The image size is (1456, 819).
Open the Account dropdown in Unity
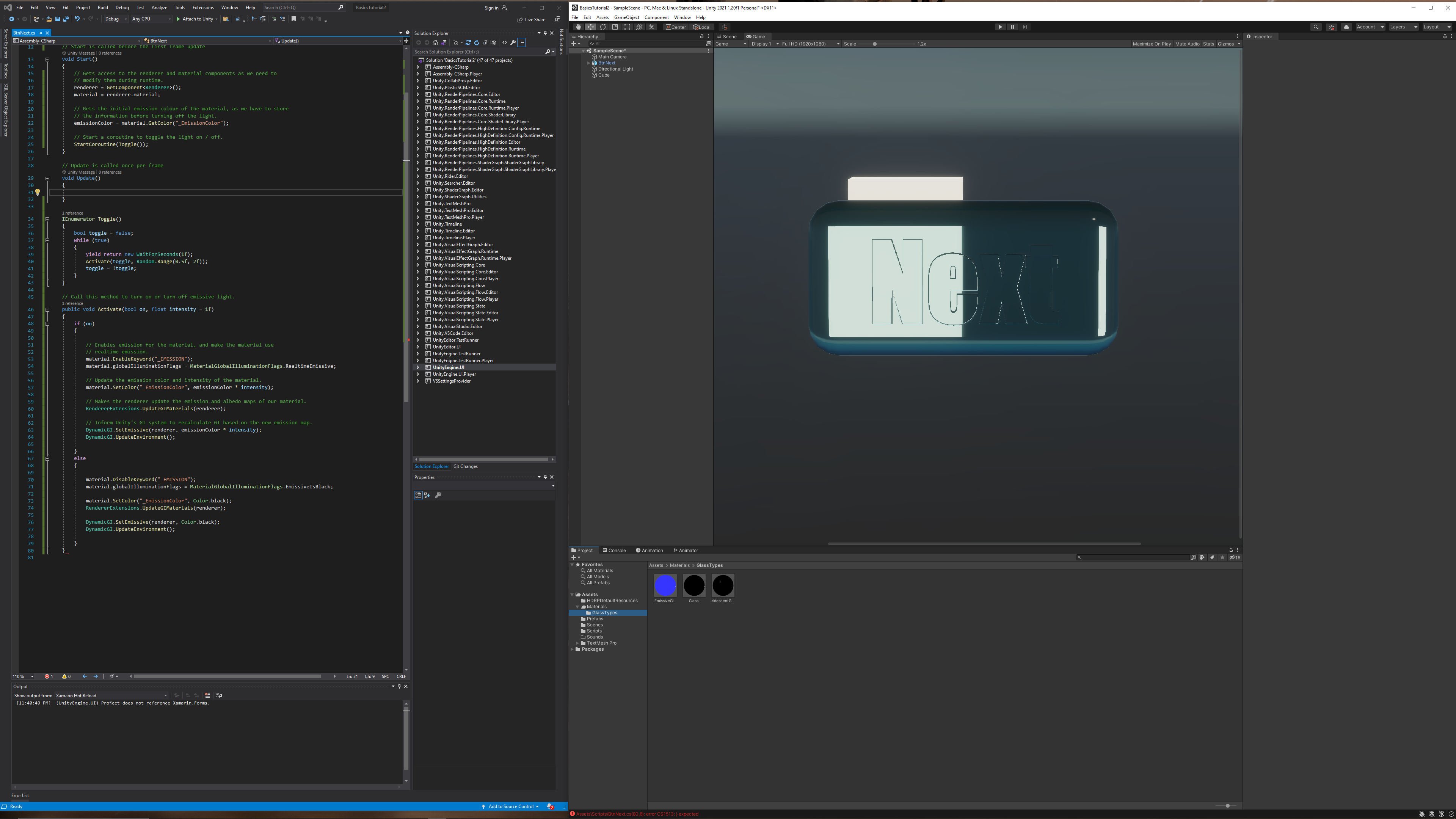click(x=1370, y=27)
